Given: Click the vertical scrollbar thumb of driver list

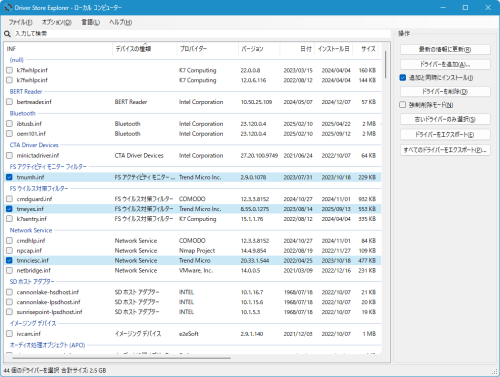Looking at the screenshot, I should click(386, 64).
